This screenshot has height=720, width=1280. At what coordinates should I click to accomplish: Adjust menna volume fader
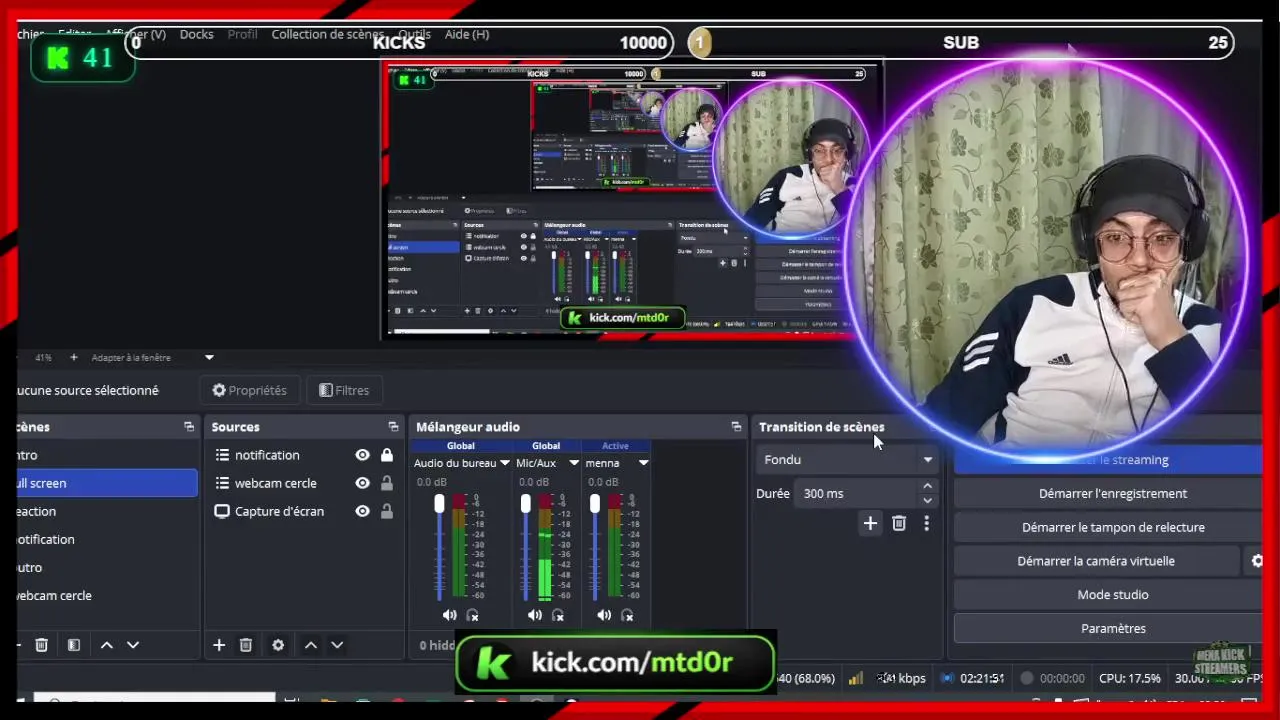[595, 505]
